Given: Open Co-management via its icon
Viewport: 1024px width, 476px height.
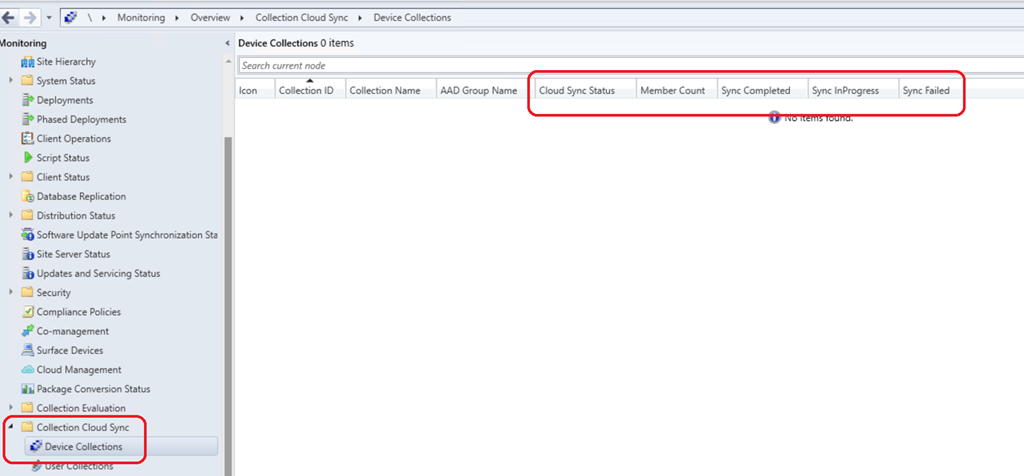Looking at the screenshot, I should click(28, 331).
